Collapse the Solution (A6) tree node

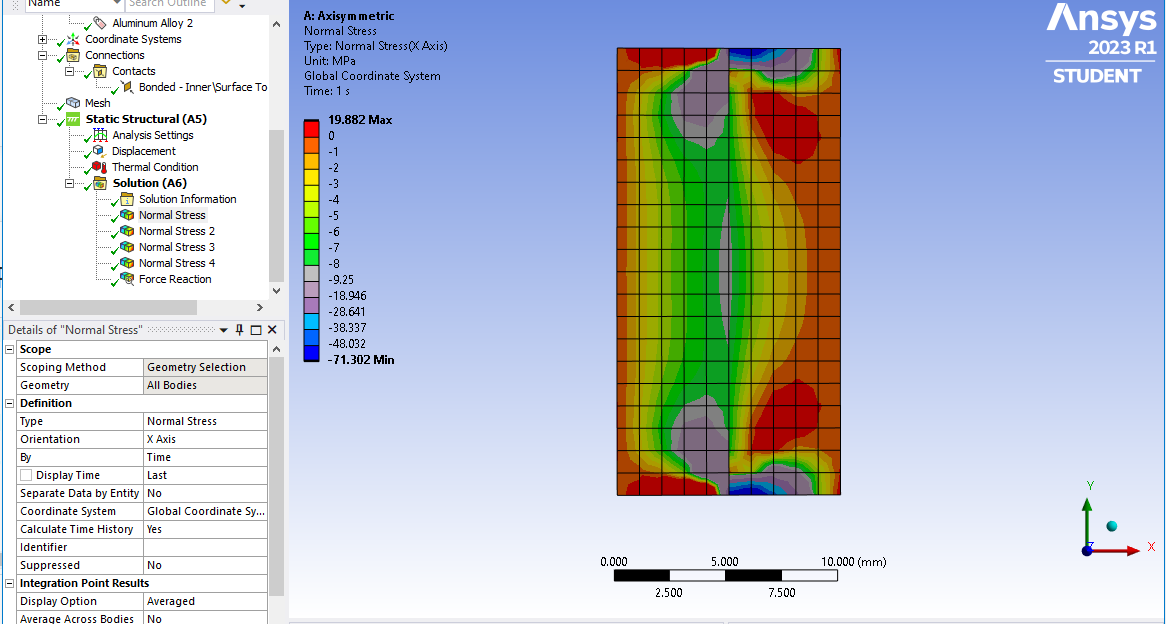pyautogui.click(x=69, y=183)
